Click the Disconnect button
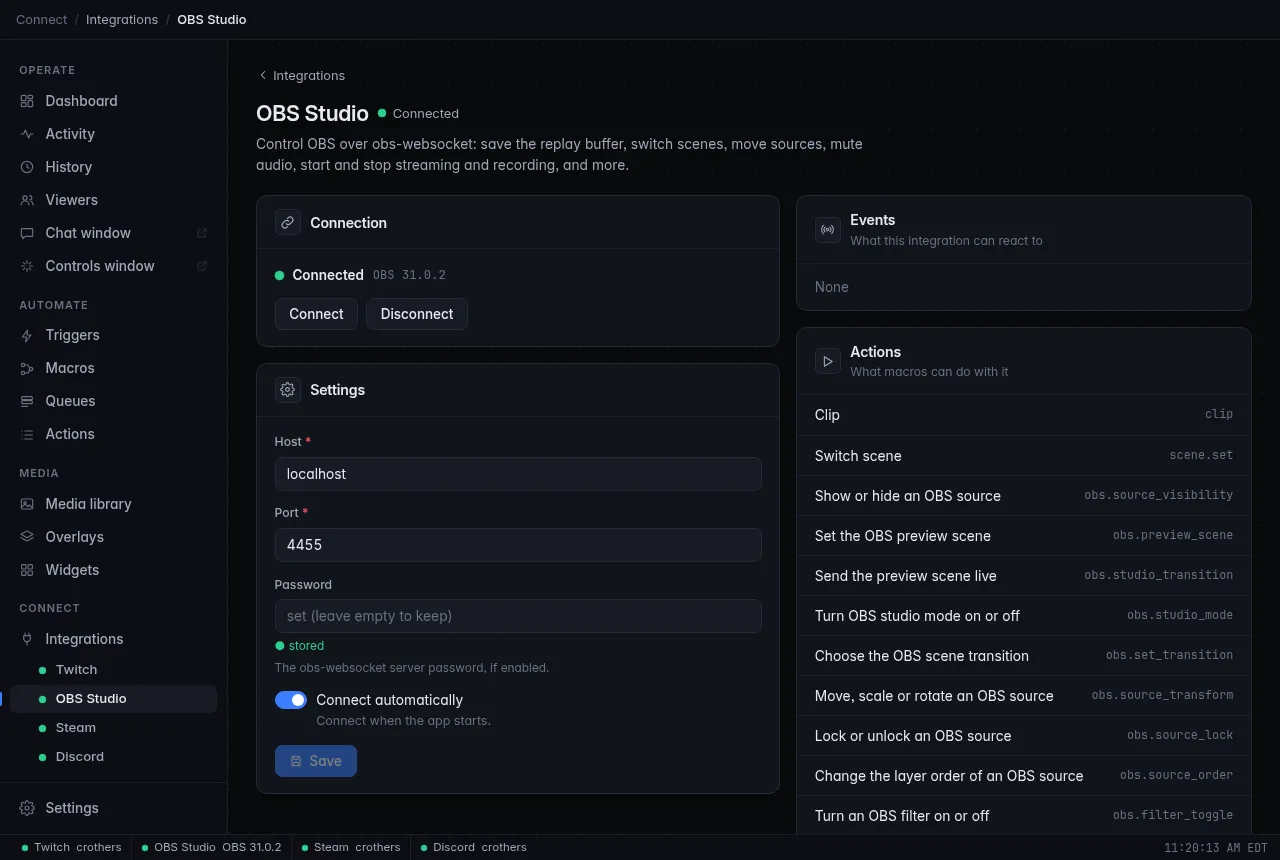Screen dimensions: 1280x860 [417, 314]
